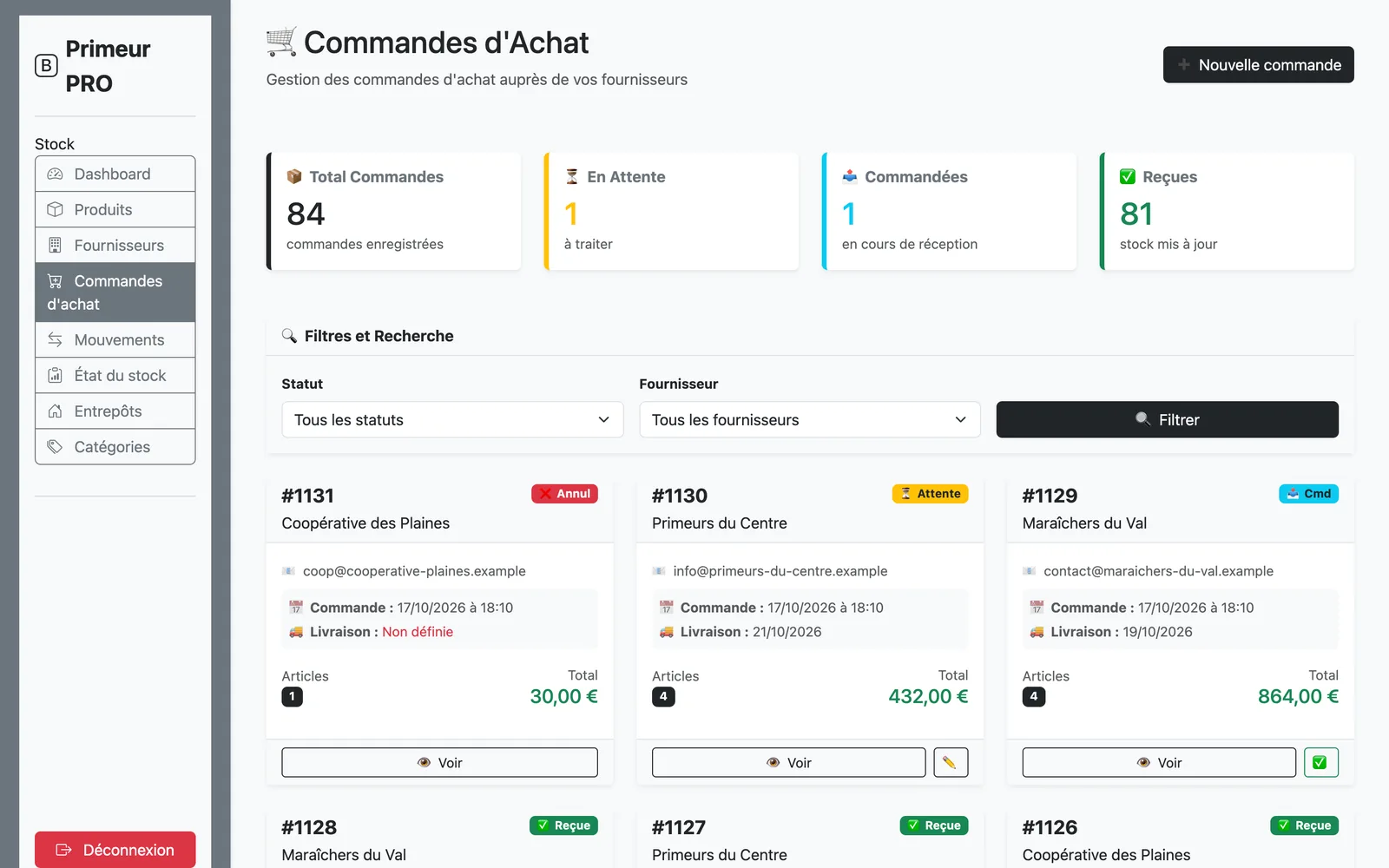Mark order #1129 received with check icon

click(1320, 762)
